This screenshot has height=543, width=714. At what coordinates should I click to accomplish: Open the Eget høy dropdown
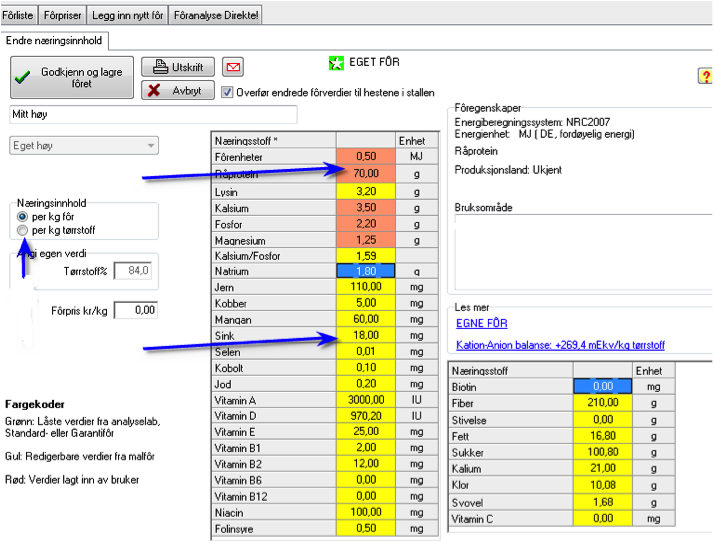pos(84,146)
